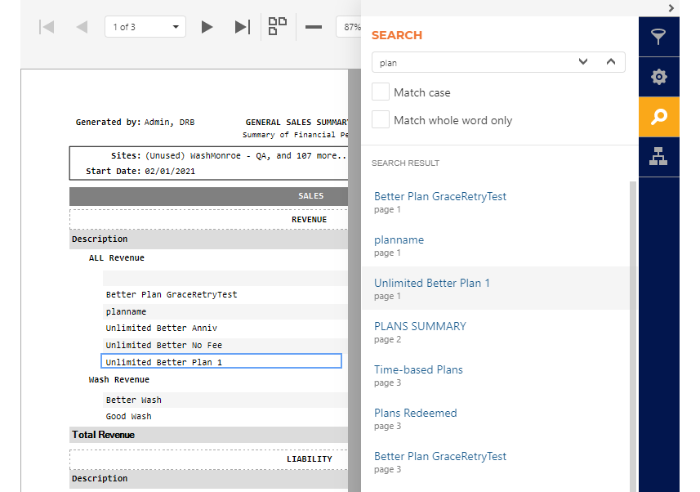This screenshot has width=700, height=492.
Task: Advance to the next page
Action: [207, 27]
